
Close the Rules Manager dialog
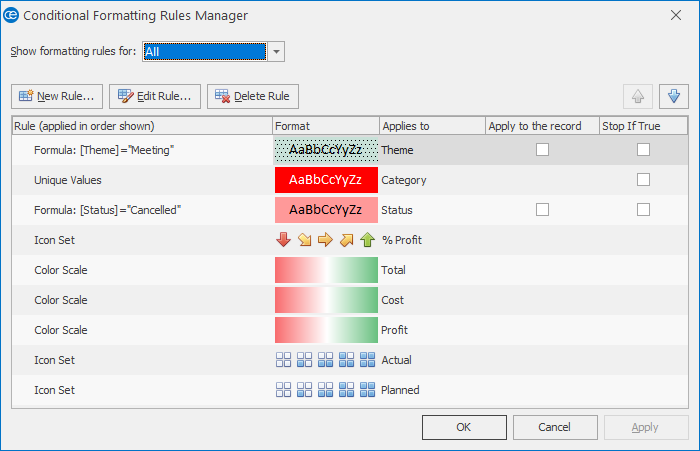pos(676,15)
